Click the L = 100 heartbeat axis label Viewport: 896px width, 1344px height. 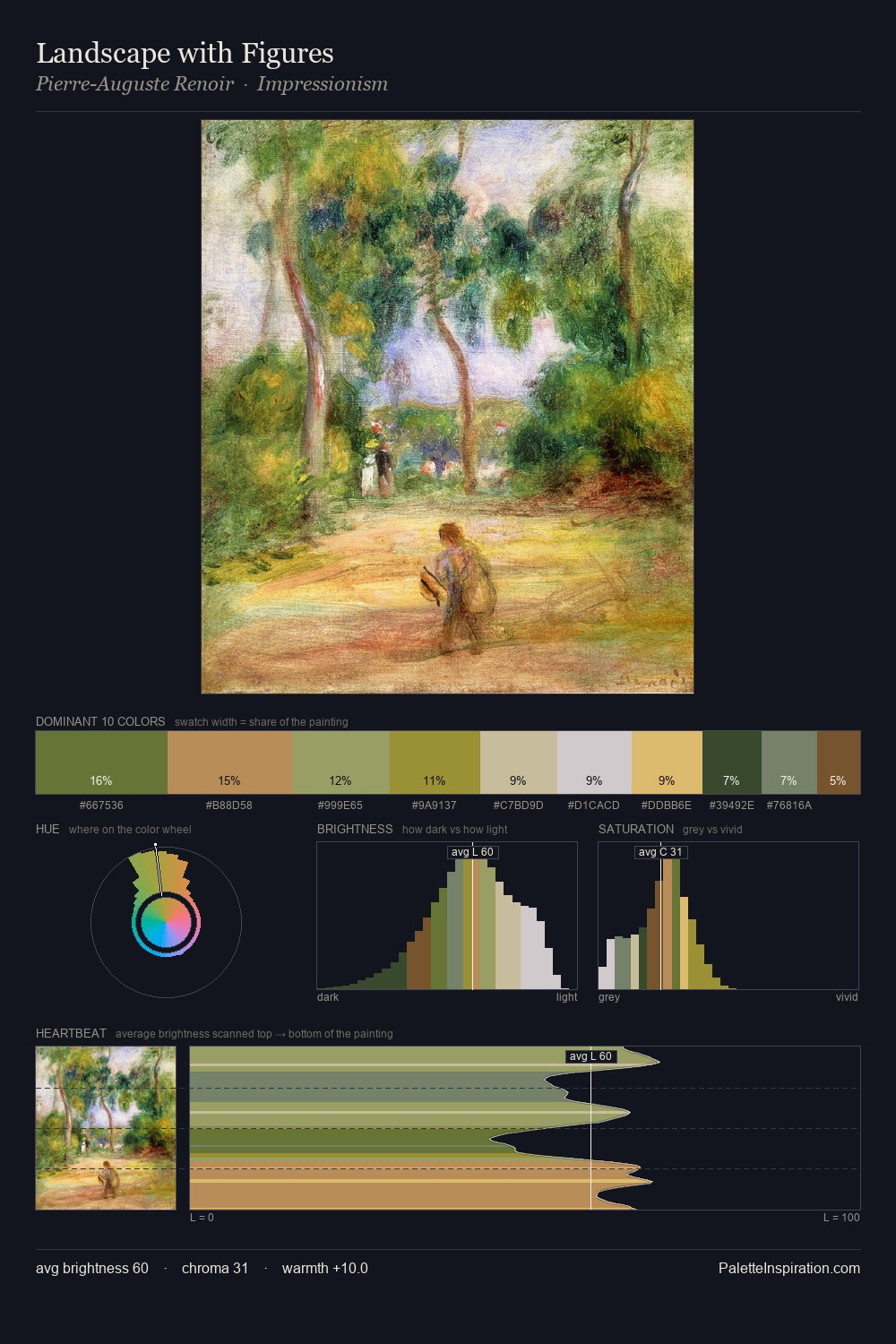click(x=841, y=1217)
